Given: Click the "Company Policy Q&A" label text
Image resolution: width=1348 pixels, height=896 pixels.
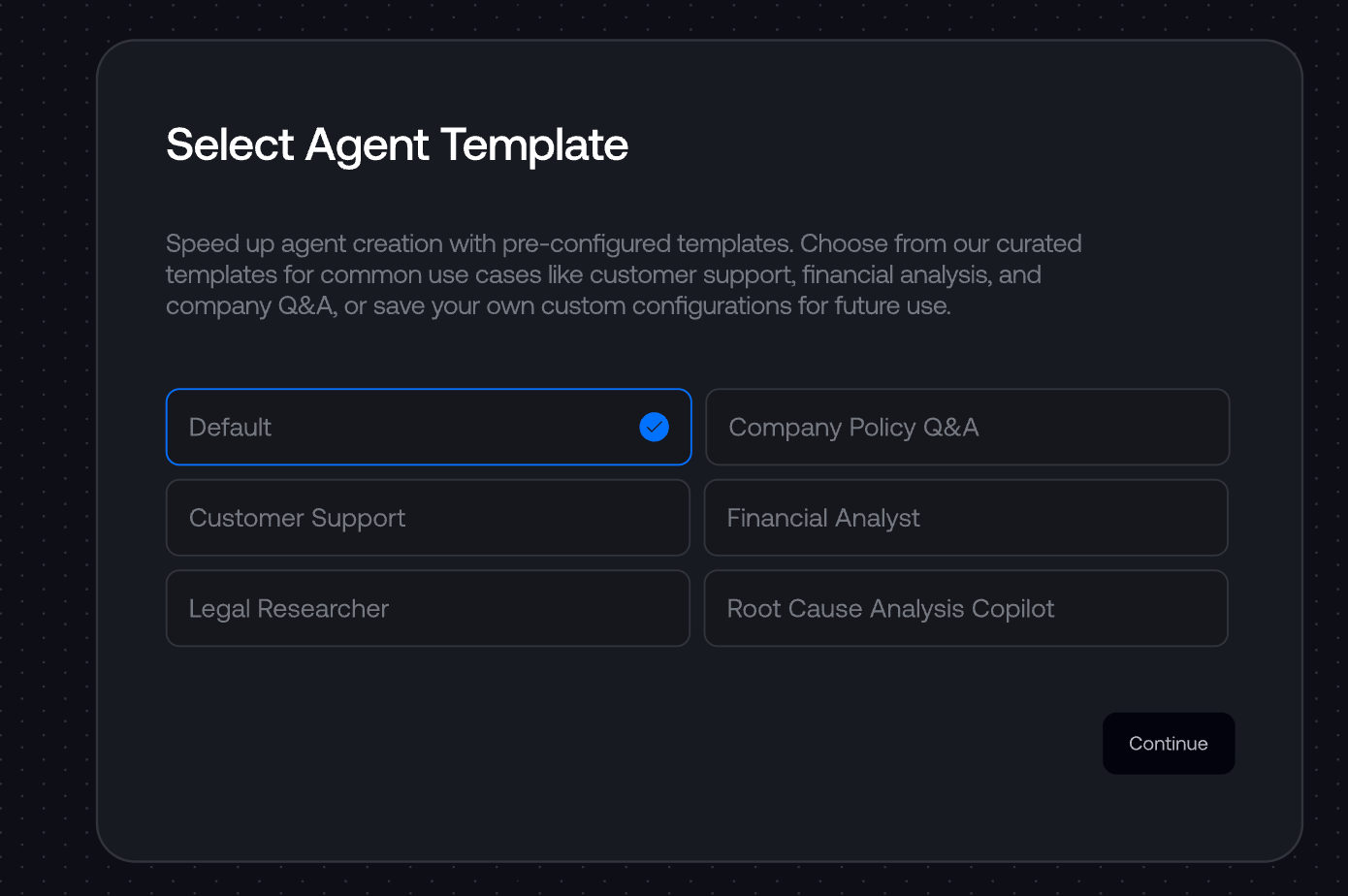Looking at the screenshot, I should [x=853, y=428].
